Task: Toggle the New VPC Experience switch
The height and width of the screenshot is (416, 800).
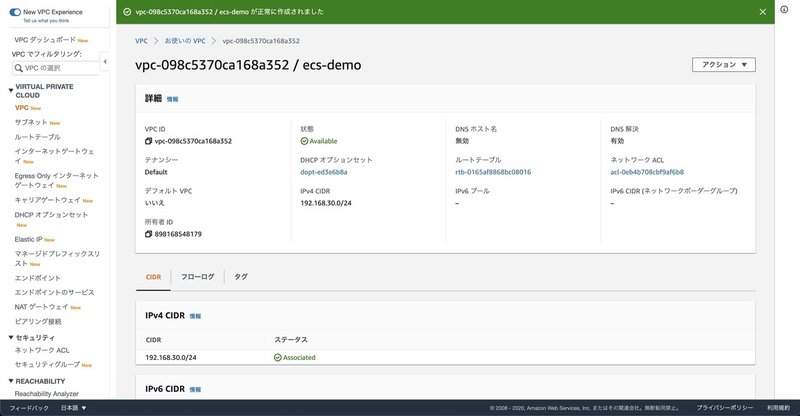Action: tap(15, 12)
